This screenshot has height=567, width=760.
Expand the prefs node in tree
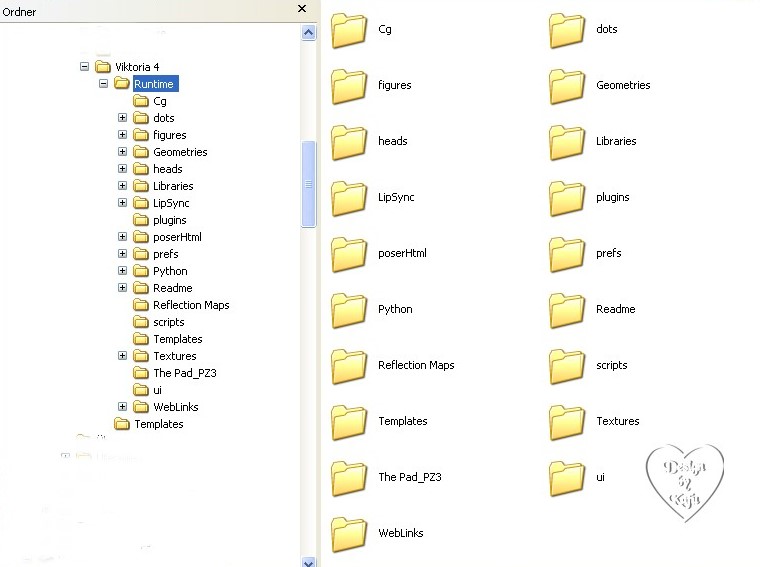122,253
